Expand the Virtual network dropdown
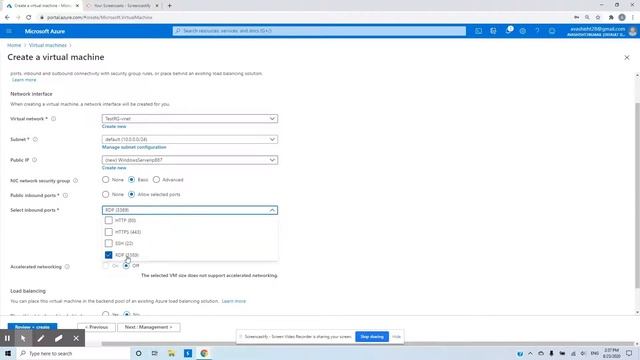Image resolution: width=640 pixels, height=360 pixels. coord(190,119)
